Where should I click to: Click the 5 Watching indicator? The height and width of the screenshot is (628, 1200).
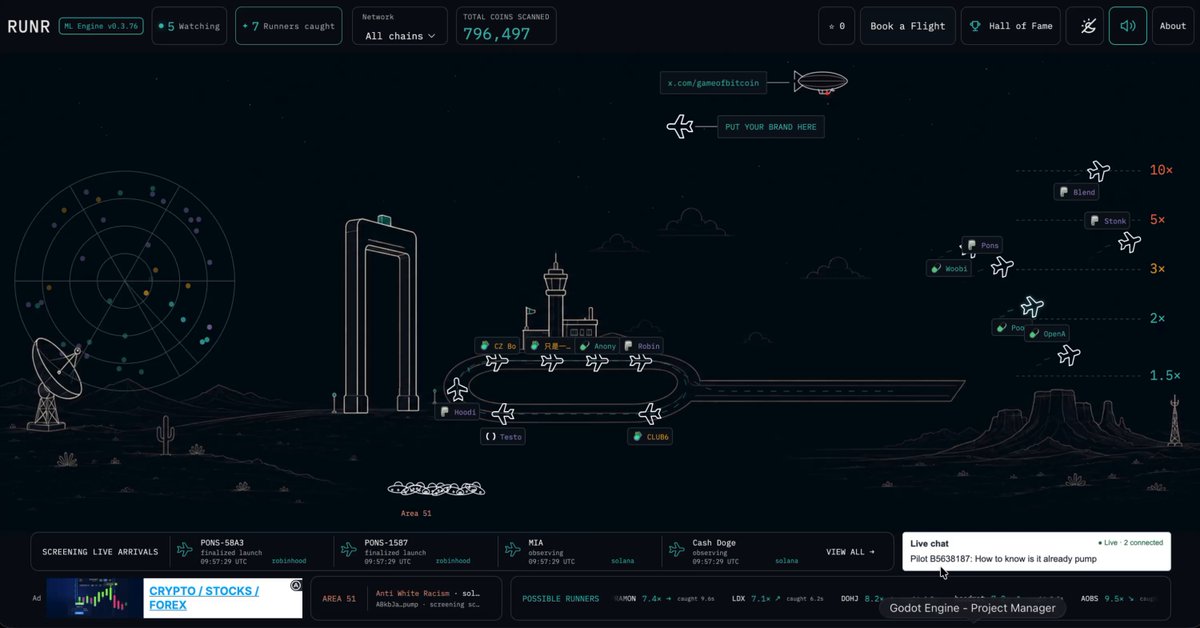189,26
